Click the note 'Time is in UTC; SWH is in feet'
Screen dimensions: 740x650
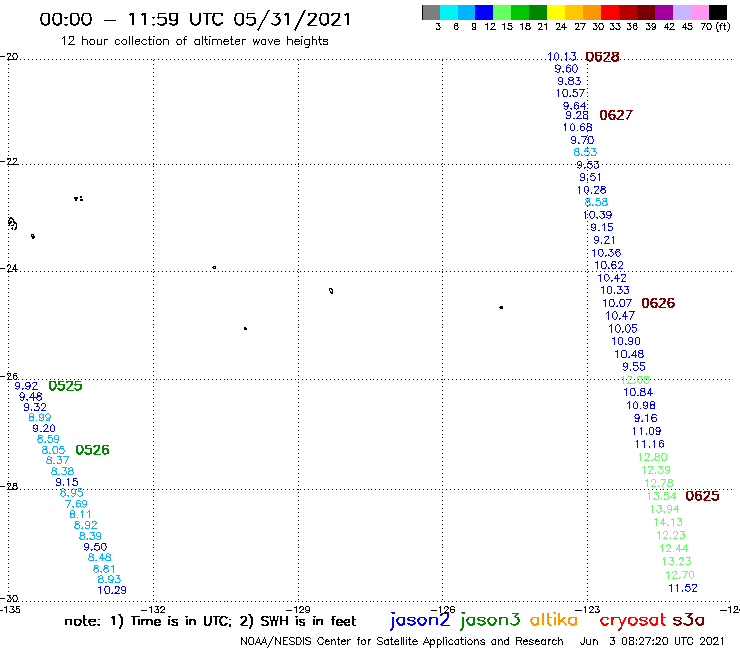click(x=210, y=621)
